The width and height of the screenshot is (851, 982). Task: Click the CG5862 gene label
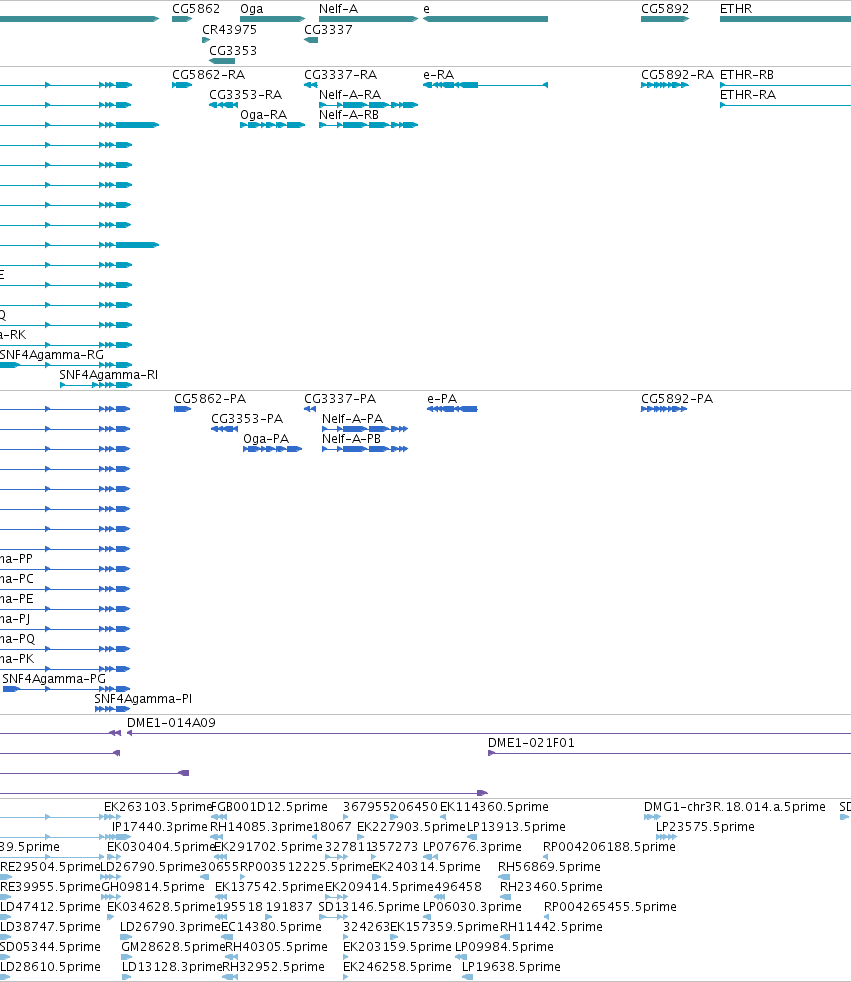(x=196, y=9)
